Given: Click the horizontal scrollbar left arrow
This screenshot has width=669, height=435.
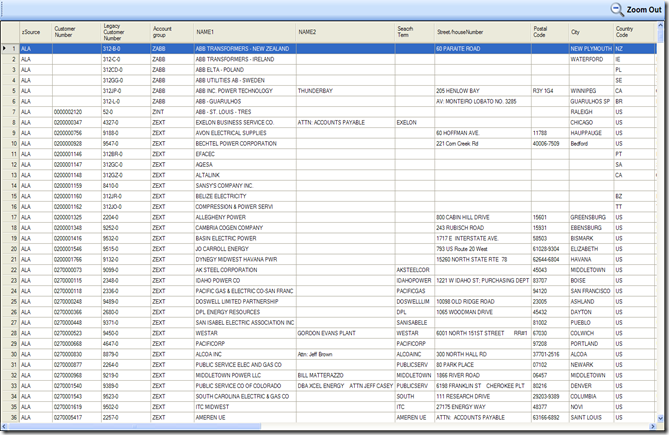Looking at the screenshot, I should (4, 426).
